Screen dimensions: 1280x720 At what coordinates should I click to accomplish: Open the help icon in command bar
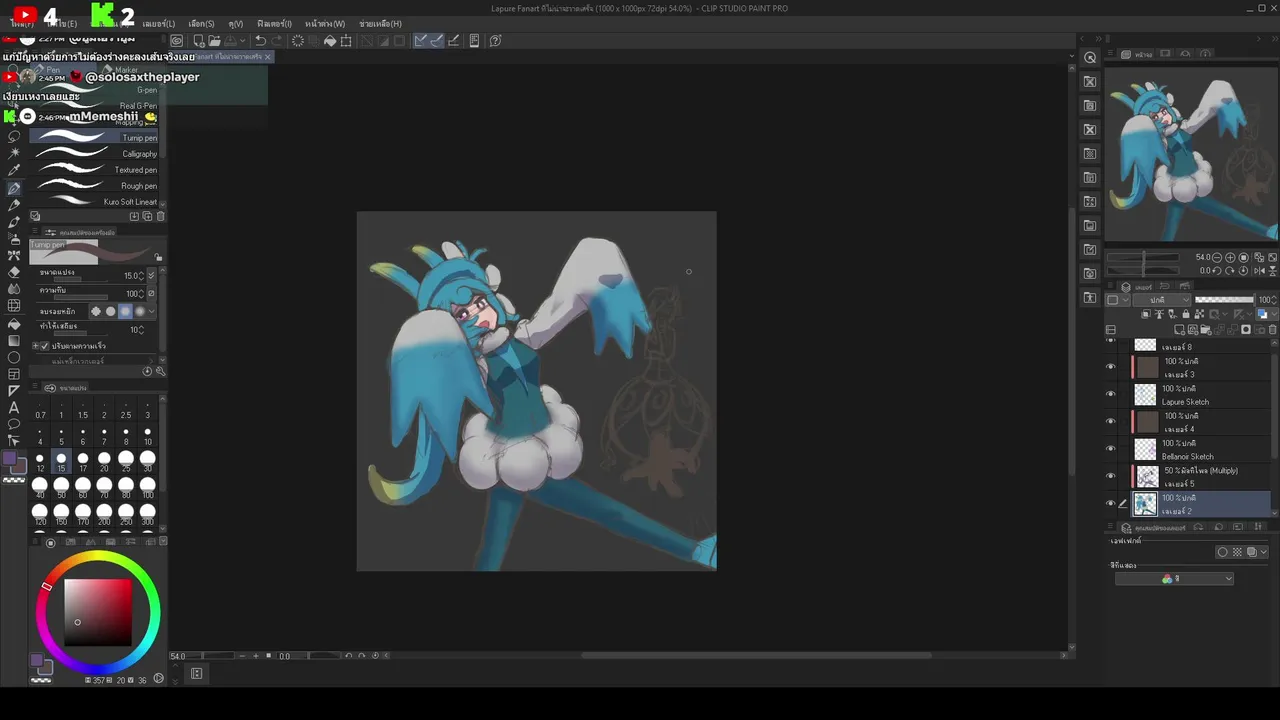[495, 41]
